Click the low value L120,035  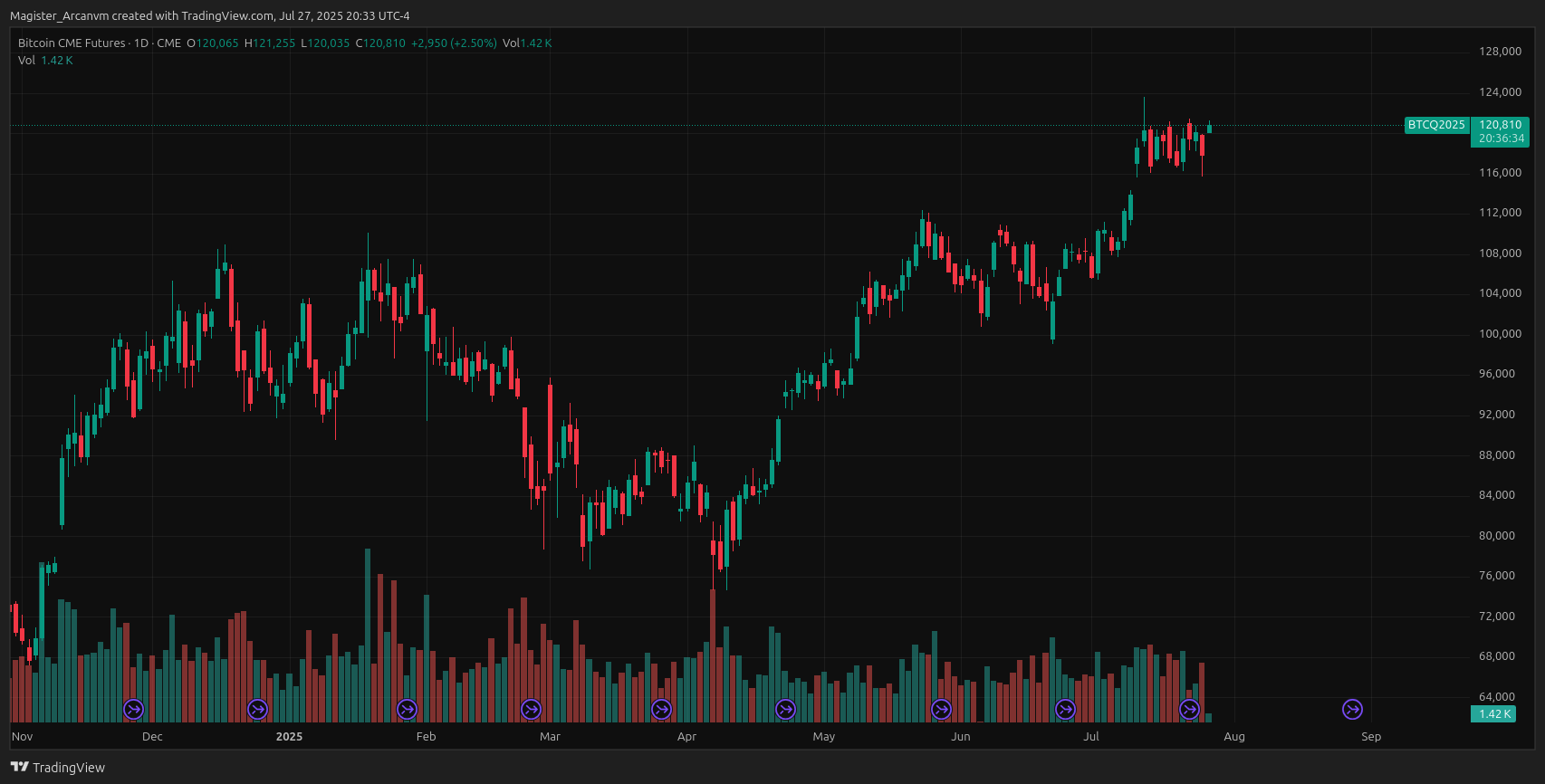pyautogui.click(x=325, y=43)
